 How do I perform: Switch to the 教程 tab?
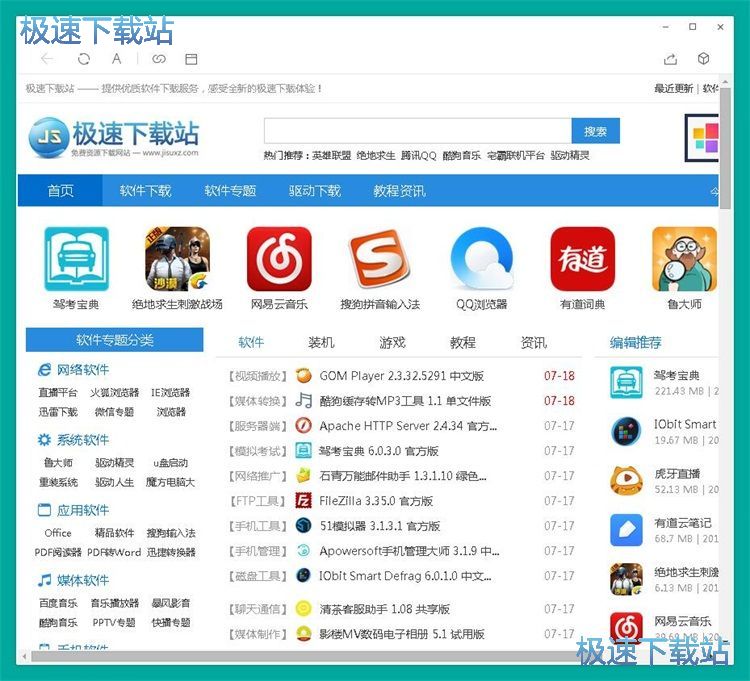463,342
